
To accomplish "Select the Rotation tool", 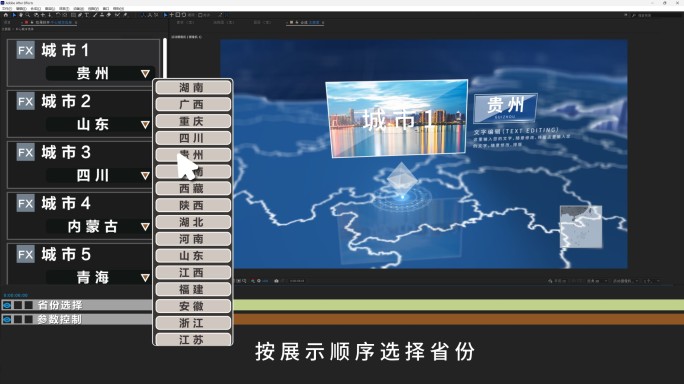I will pyautogui.click(x=58, y=15).
